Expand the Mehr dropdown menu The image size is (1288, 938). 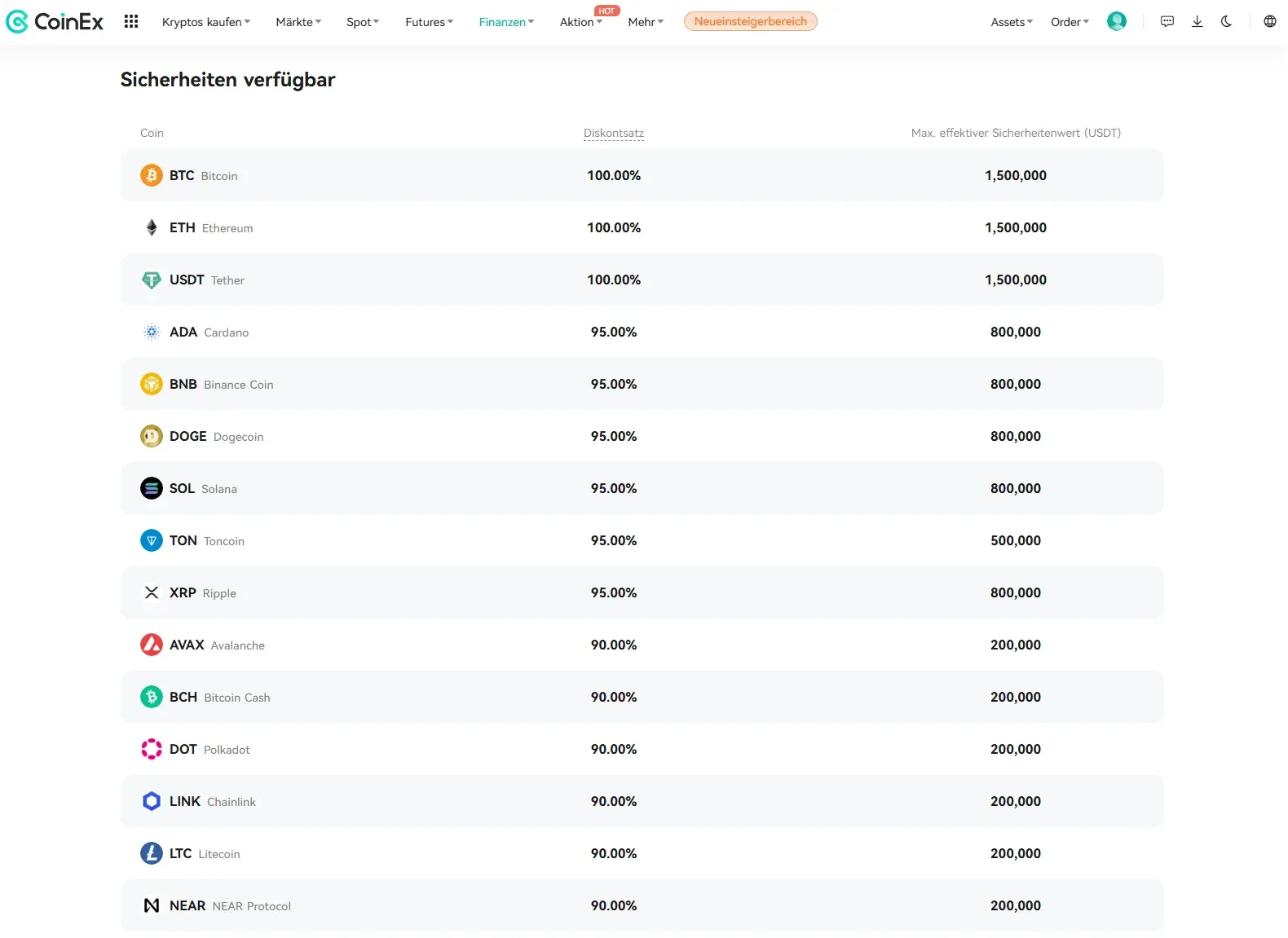646,22
